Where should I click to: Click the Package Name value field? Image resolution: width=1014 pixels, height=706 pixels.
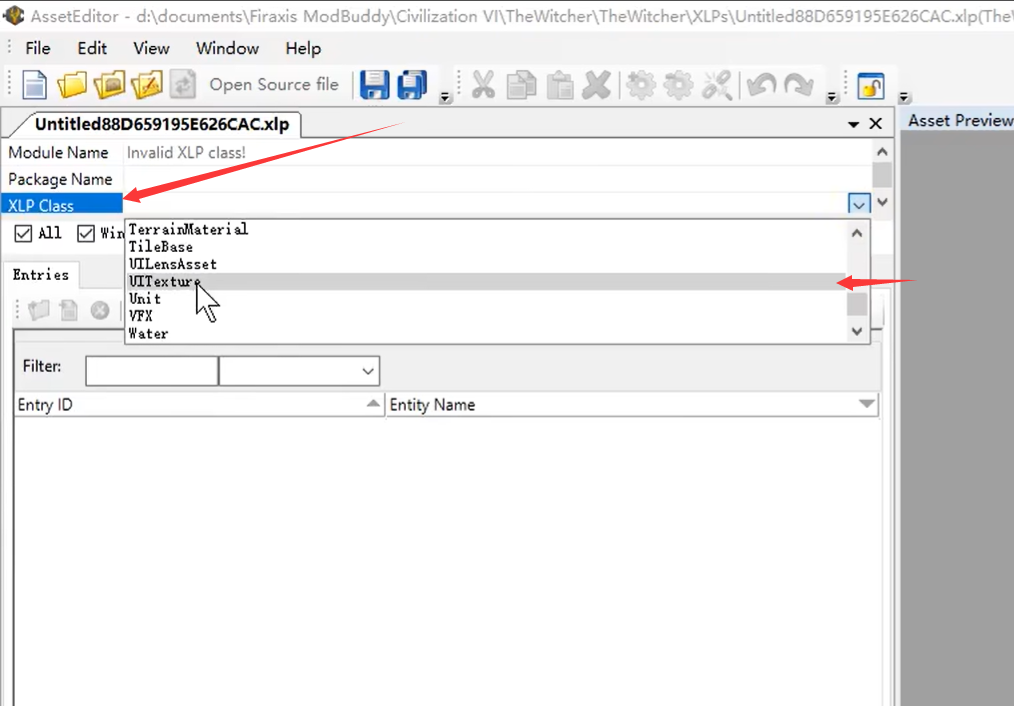tap(498, 179)
